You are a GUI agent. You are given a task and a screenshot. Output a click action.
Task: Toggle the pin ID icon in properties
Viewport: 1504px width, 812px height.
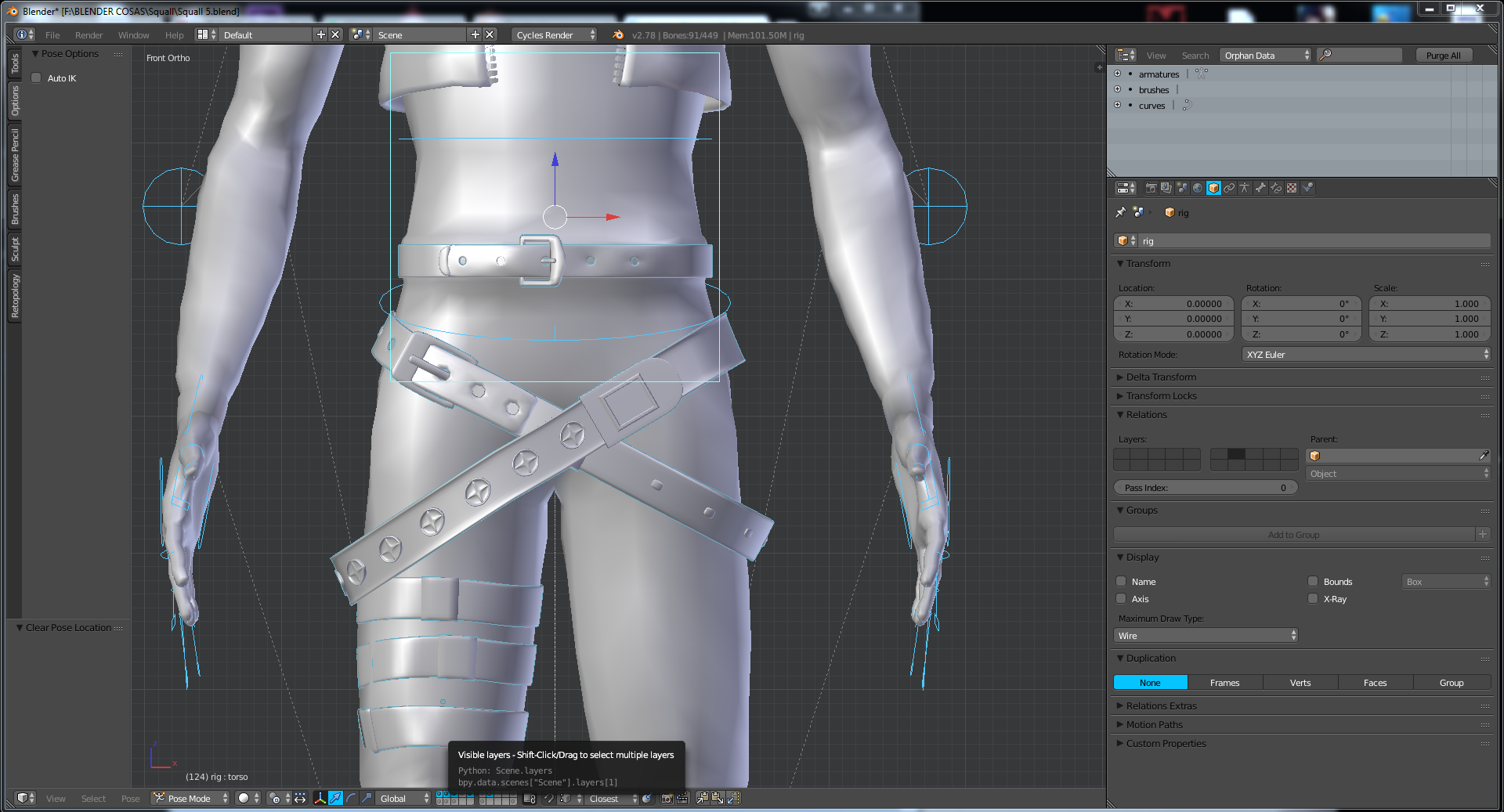[1120, 212]
